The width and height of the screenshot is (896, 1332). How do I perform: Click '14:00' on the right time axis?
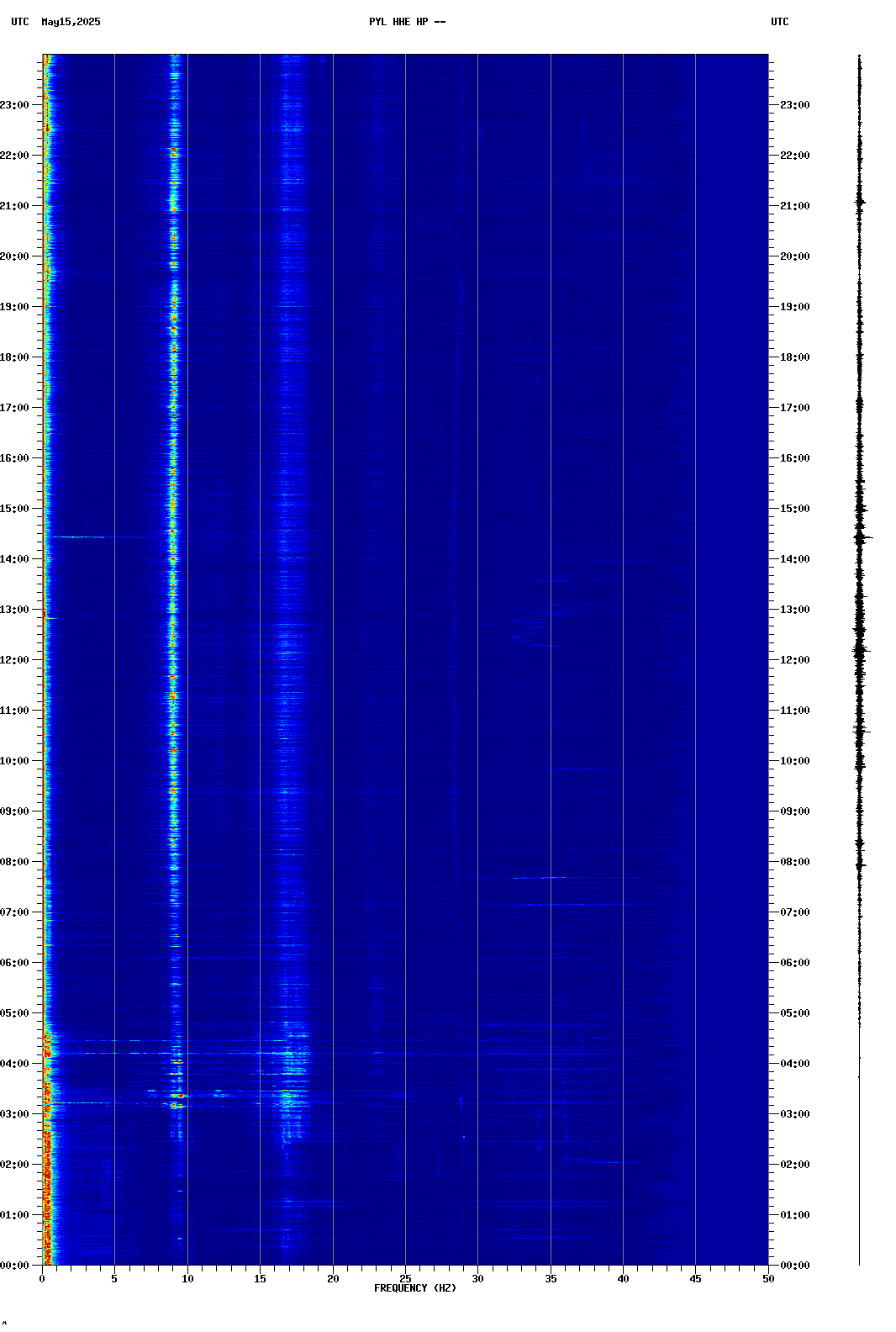[795, 559]
